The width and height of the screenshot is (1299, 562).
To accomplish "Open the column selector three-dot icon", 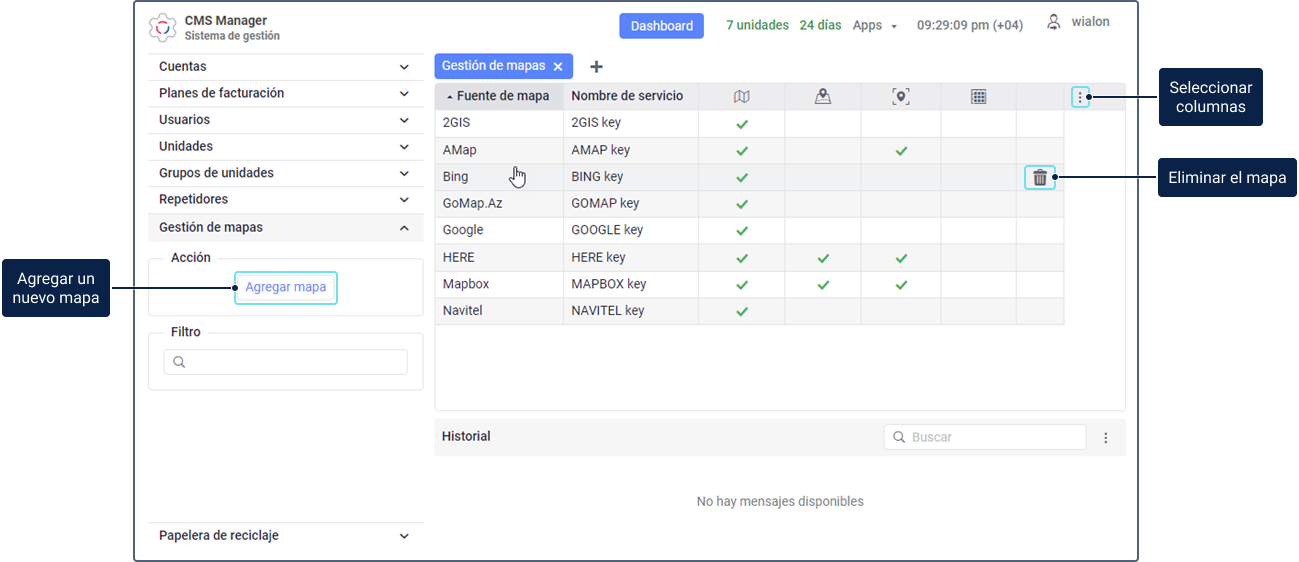I will [1080, 97].
